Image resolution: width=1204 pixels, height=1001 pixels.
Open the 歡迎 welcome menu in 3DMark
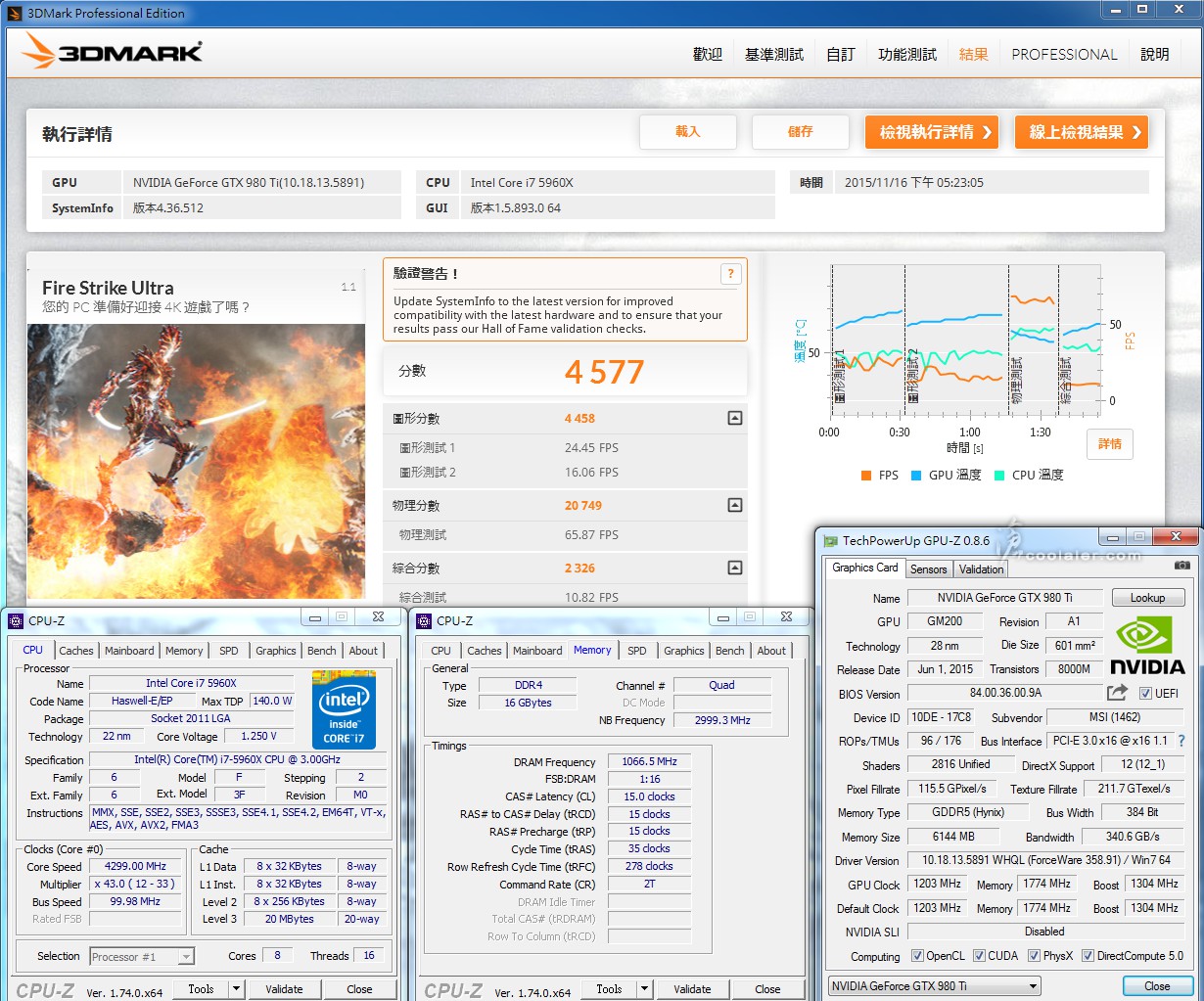708,55
